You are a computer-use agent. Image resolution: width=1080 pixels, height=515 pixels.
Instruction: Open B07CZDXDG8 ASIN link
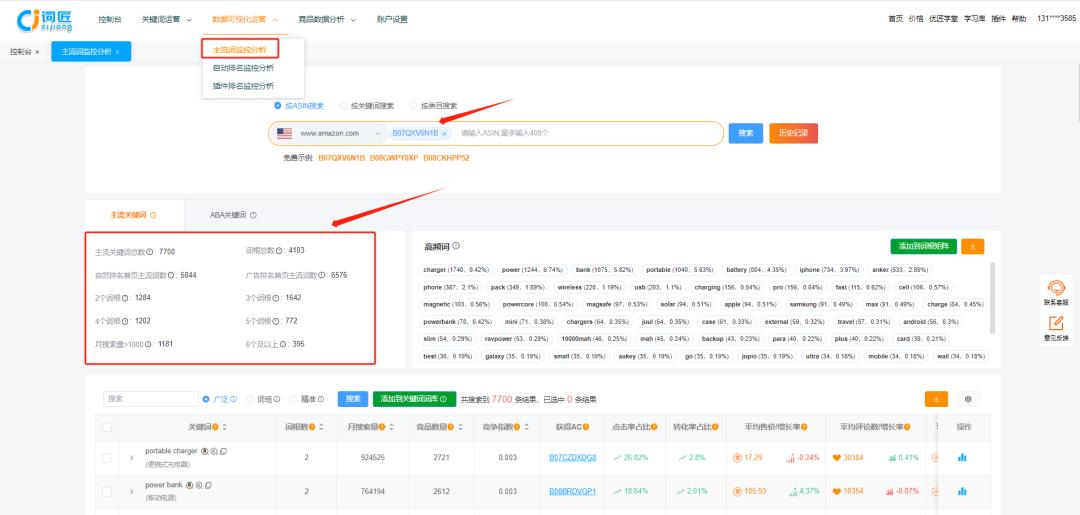(572, 458)
